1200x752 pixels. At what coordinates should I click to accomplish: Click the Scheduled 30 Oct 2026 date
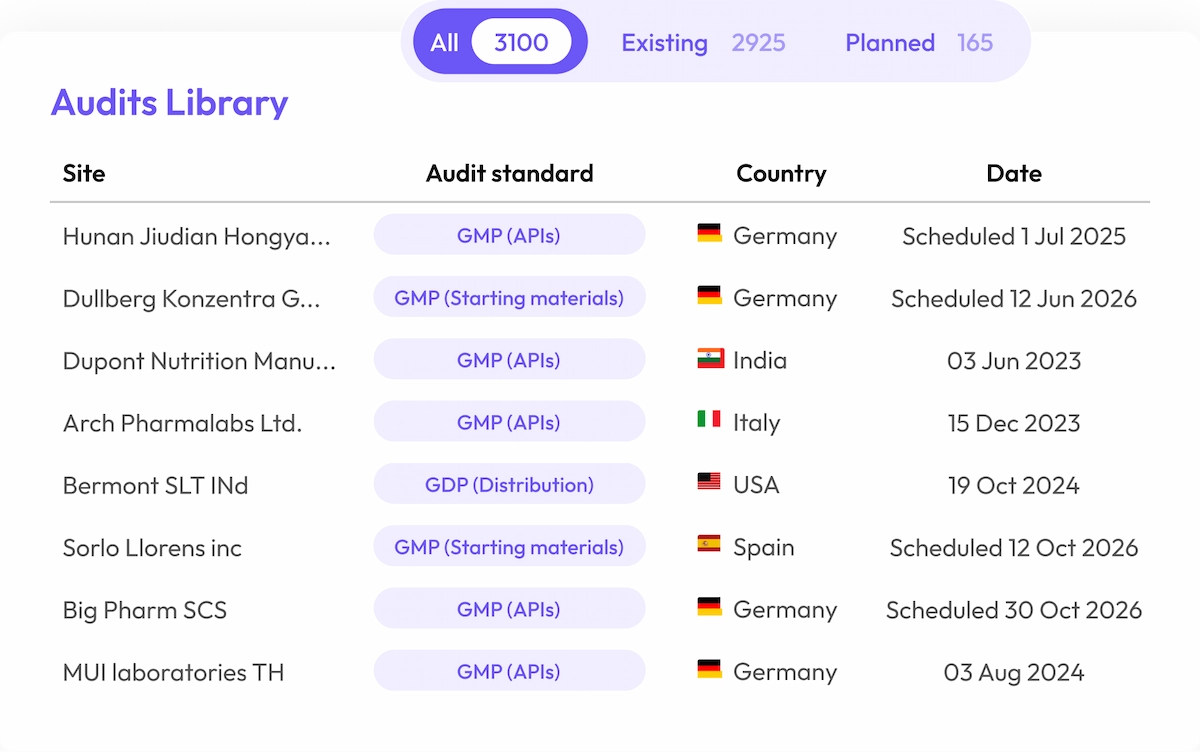1014,610
